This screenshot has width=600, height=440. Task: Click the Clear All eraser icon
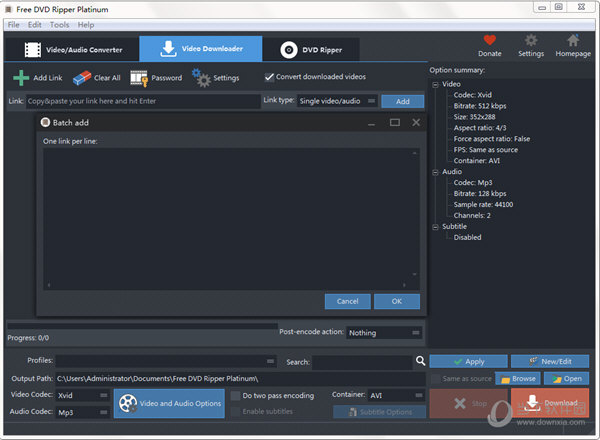coord(82,78)
